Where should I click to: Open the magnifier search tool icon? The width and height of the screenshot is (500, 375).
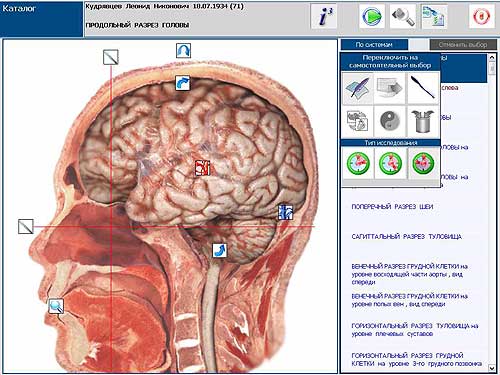403,16
